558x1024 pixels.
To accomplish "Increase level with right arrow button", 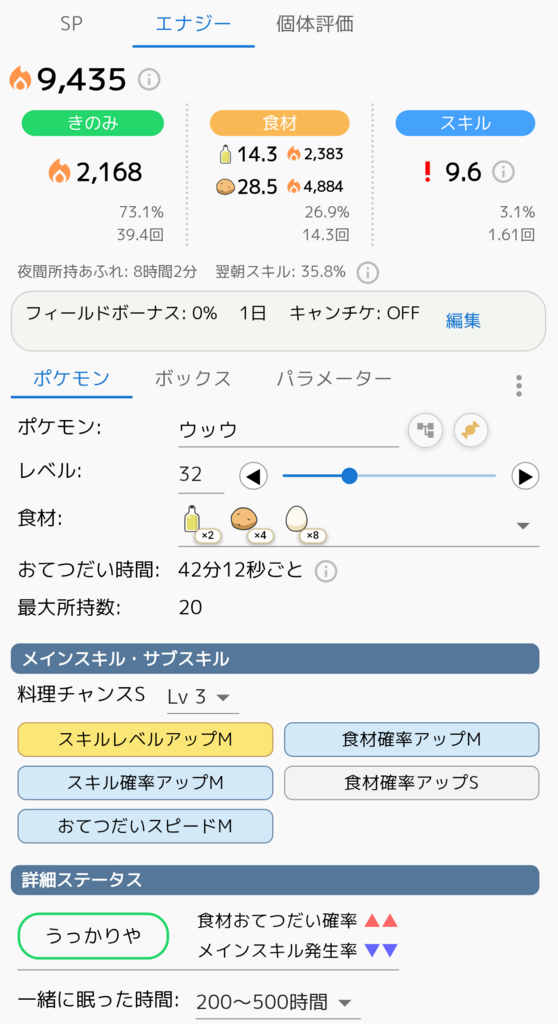I will (x=525, y=476).
